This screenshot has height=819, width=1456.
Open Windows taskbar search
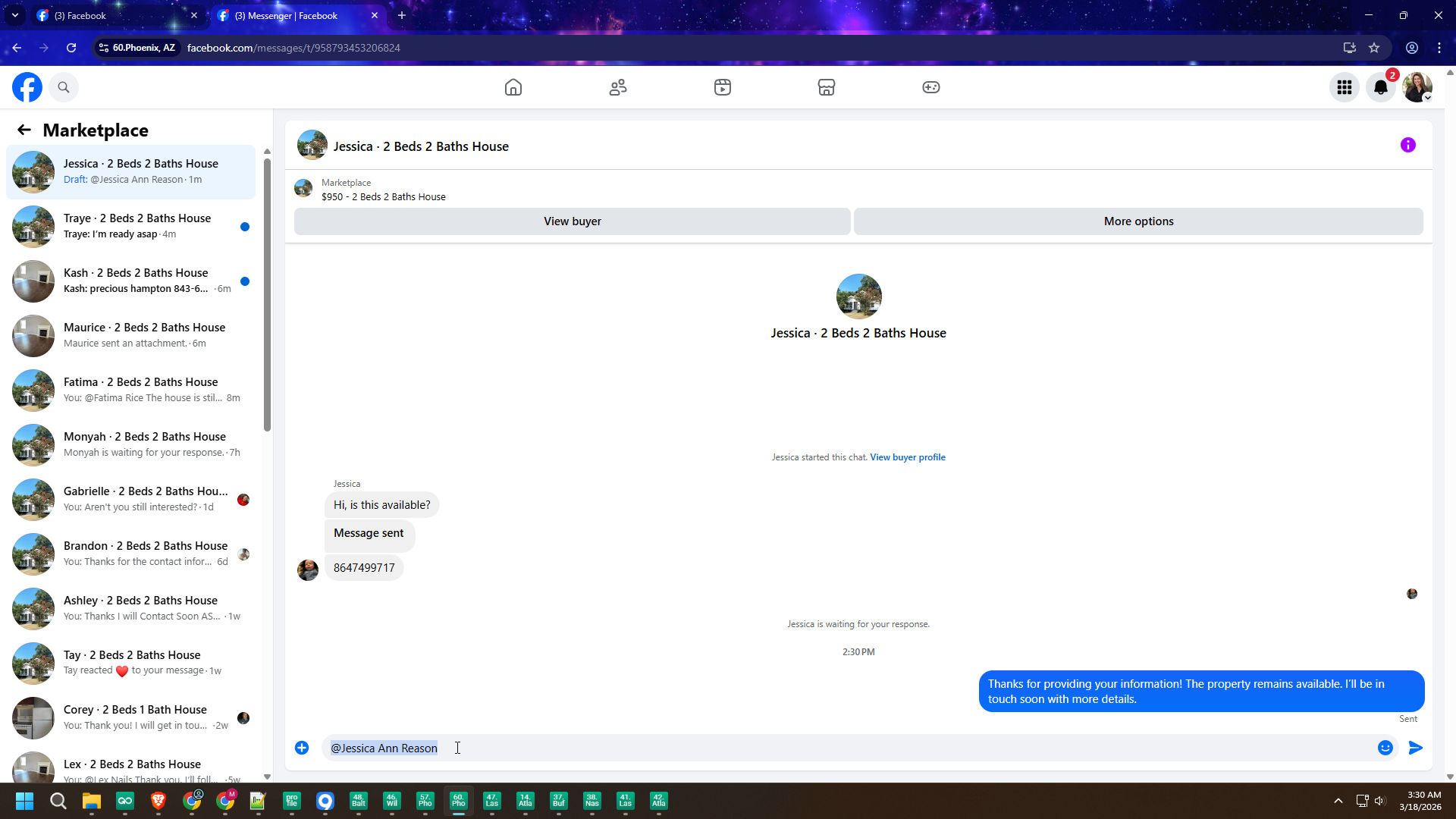58,801
